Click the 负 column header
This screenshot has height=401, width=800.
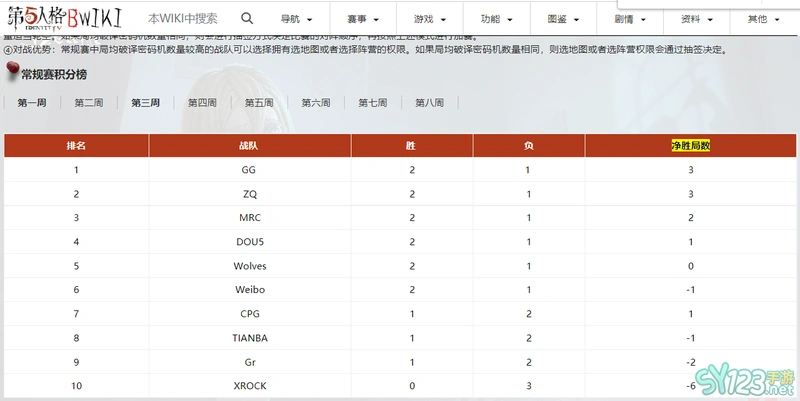tap(529, 145)
